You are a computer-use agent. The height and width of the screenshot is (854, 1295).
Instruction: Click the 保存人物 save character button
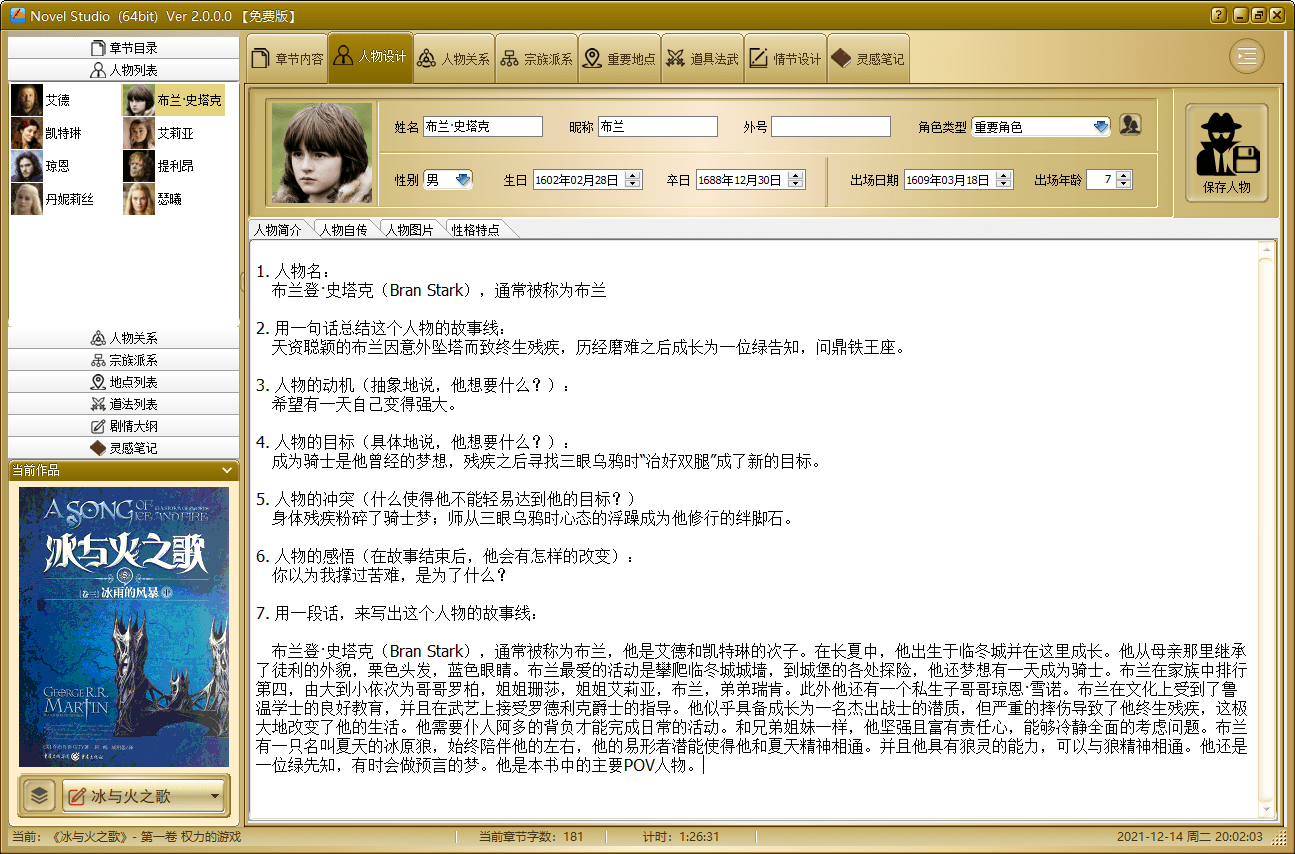click(x=1227, y=153)
